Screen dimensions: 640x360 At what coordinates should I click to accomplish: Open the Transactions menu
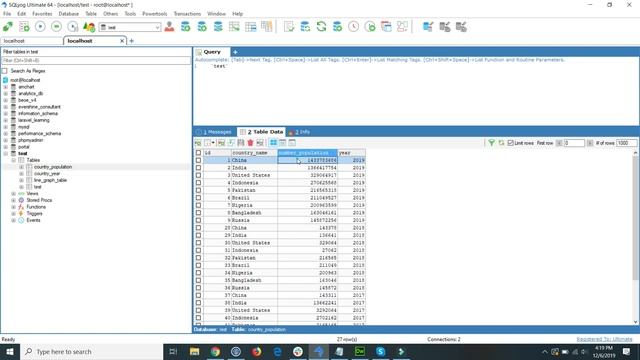click(187, 13)
